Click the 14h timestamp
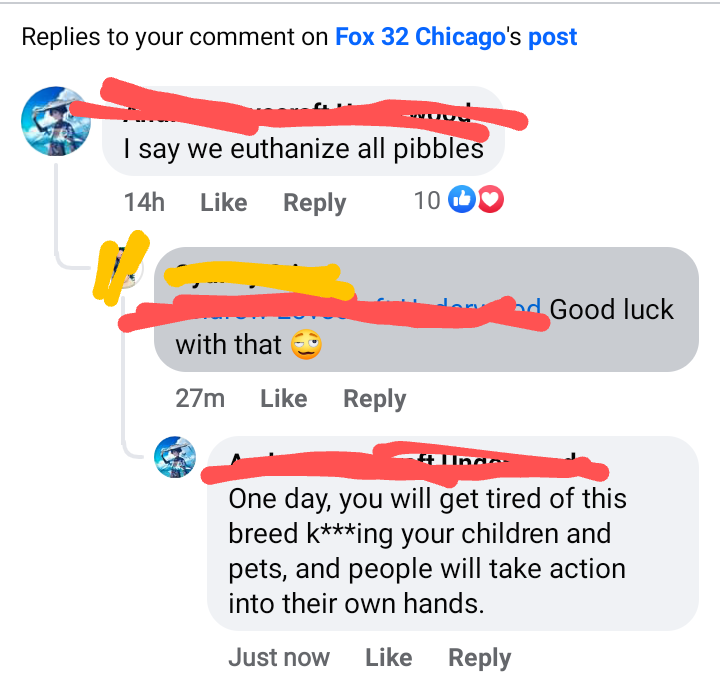 click(x=144, y=202)
